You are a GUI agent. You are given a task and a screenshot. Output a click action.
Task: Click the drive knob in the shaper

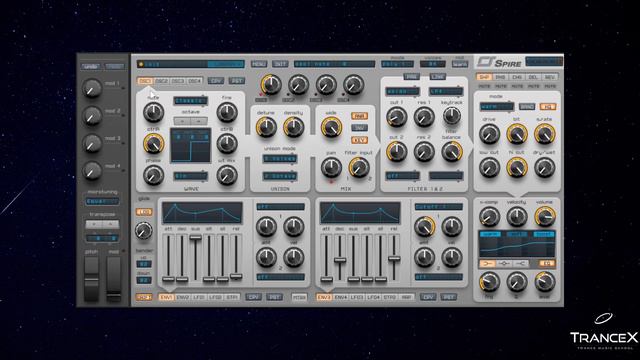click(489, 134)
